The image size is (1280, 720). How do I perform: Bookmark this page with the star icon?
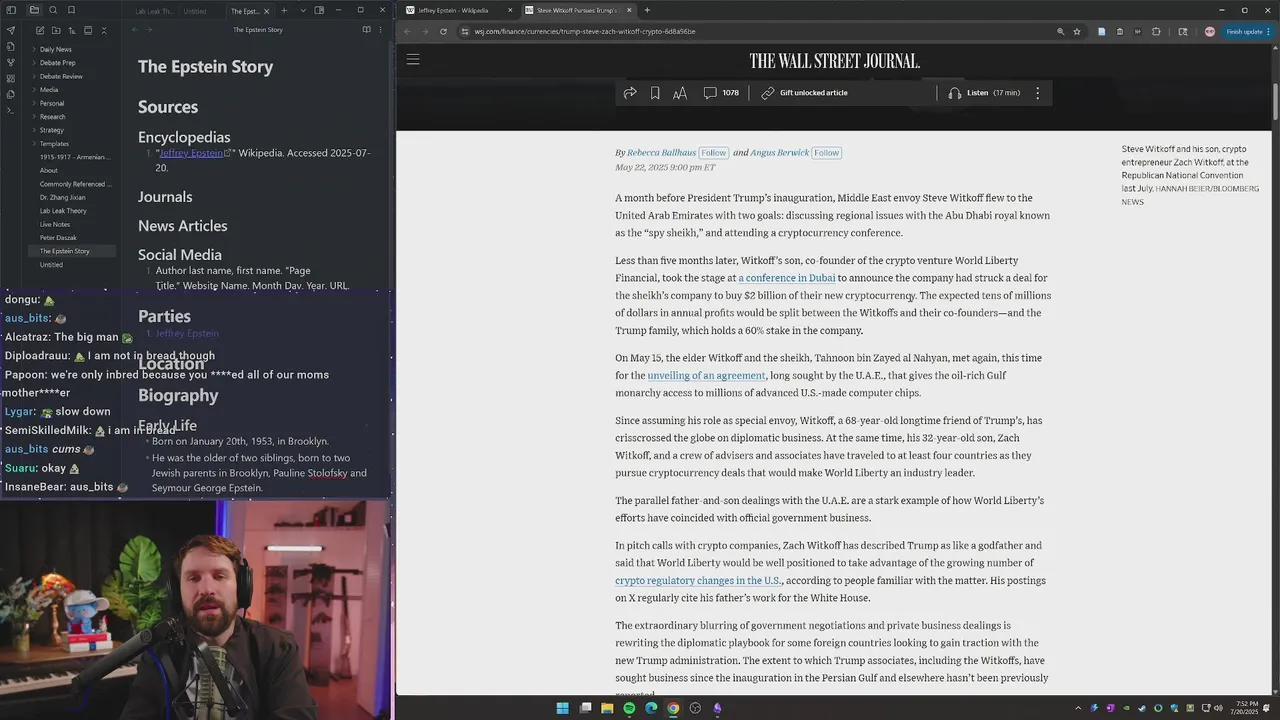(1077, 31)
